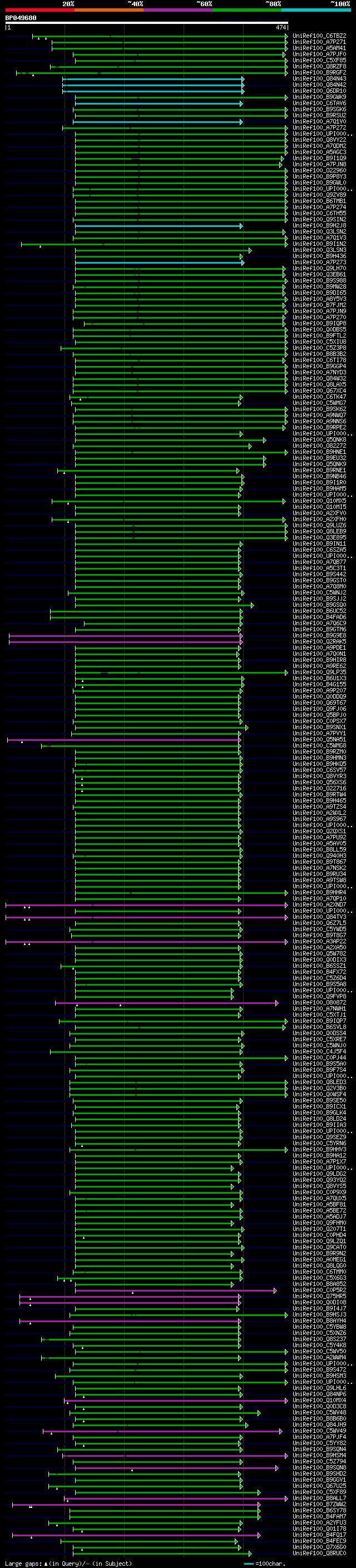Select the UniRef100_Q84N43 label

click(x=319, y=78)
